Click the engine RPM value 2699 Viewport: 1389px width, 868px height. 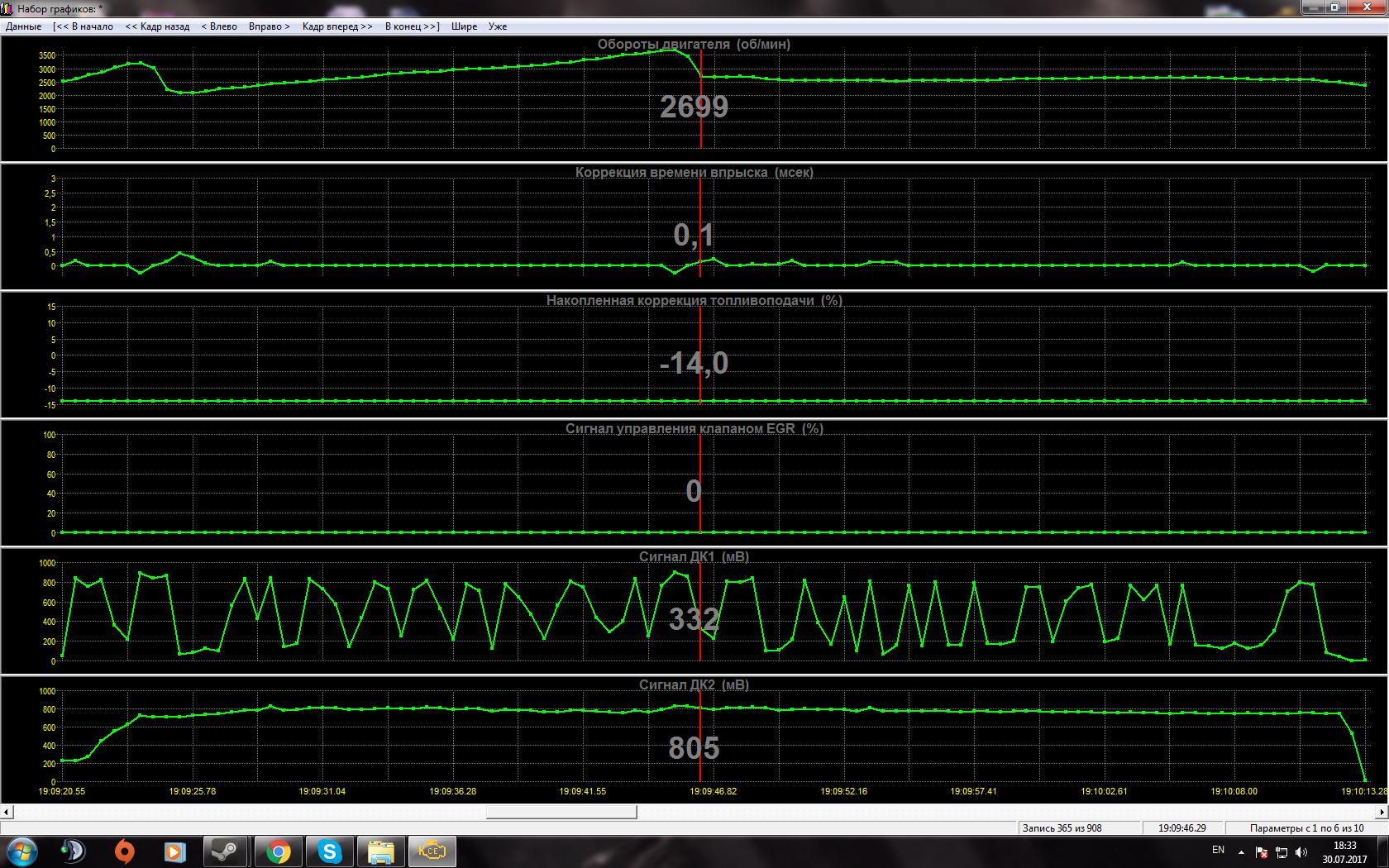(694, 107)
